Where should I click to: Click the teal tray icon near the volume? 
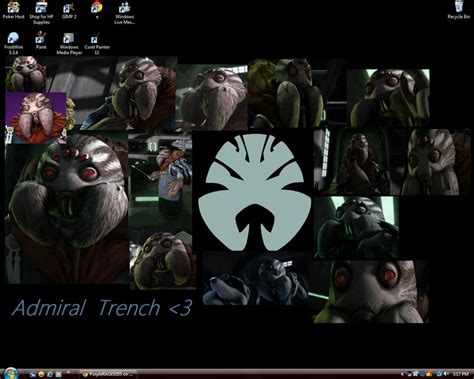(x=439, y=374)
